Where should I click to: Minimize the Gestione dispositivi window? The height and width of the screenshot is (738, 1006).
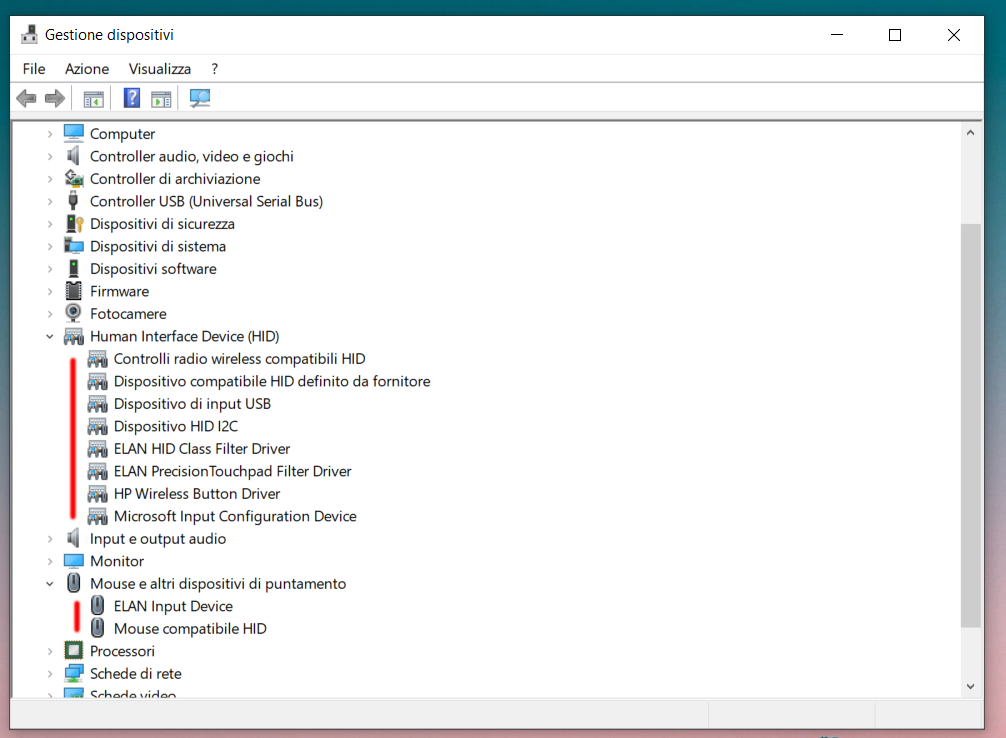click(x=837, y=35)
